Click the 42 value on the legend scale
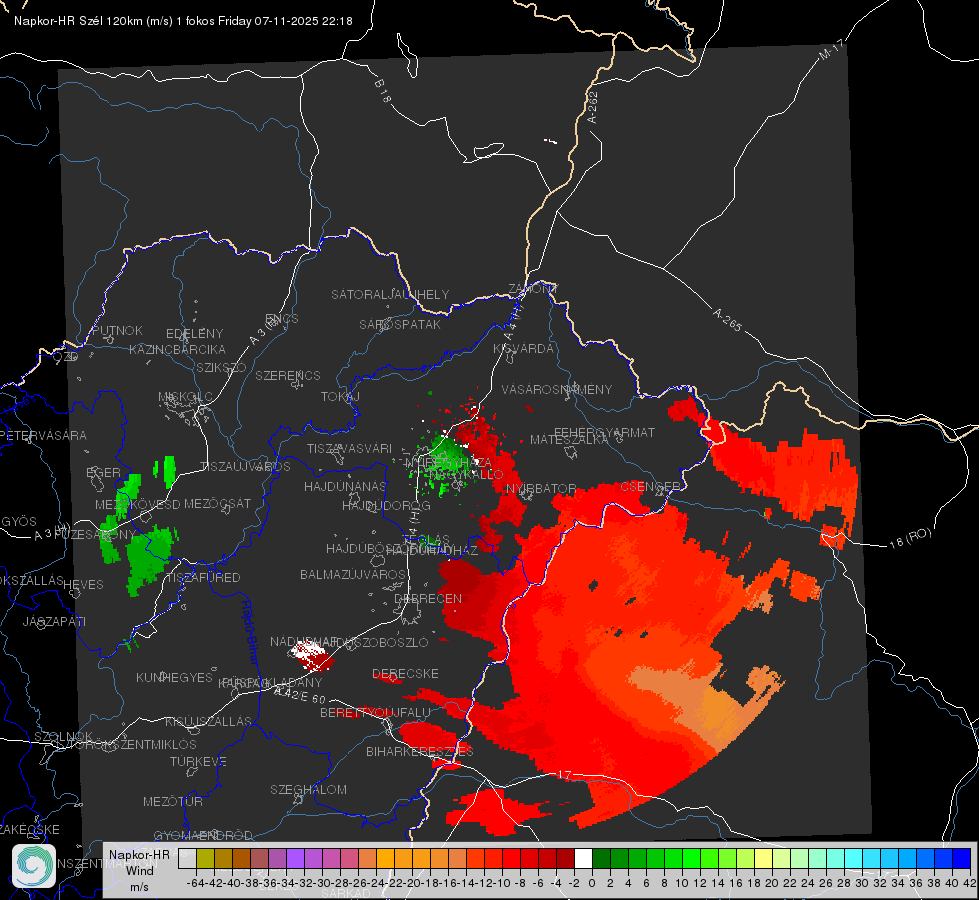The image size is (979, 900). [970, 883]
